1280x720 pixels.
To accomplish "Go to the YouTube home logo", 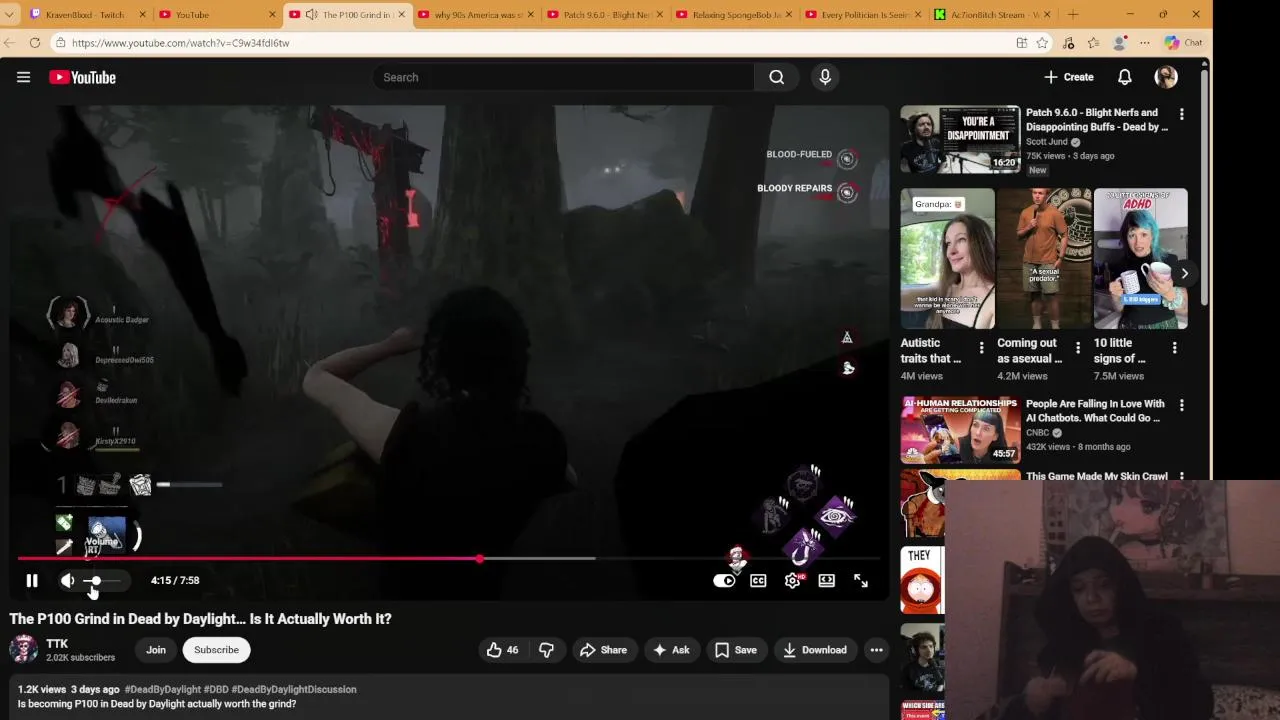I will 82,77.
